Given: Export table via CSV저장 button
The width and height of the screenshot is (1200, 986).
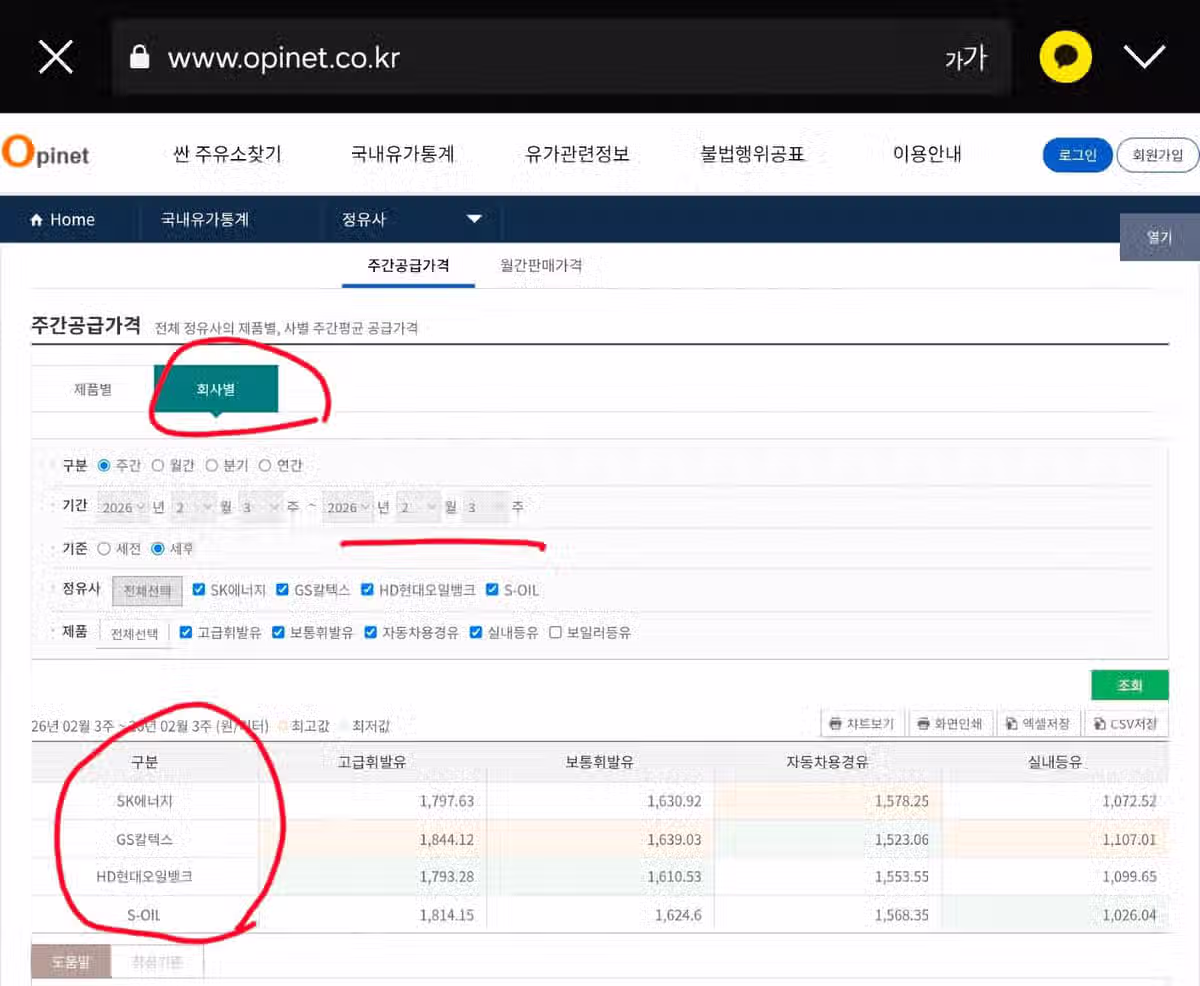Looking at the screenshot, I should [1125, 723].
